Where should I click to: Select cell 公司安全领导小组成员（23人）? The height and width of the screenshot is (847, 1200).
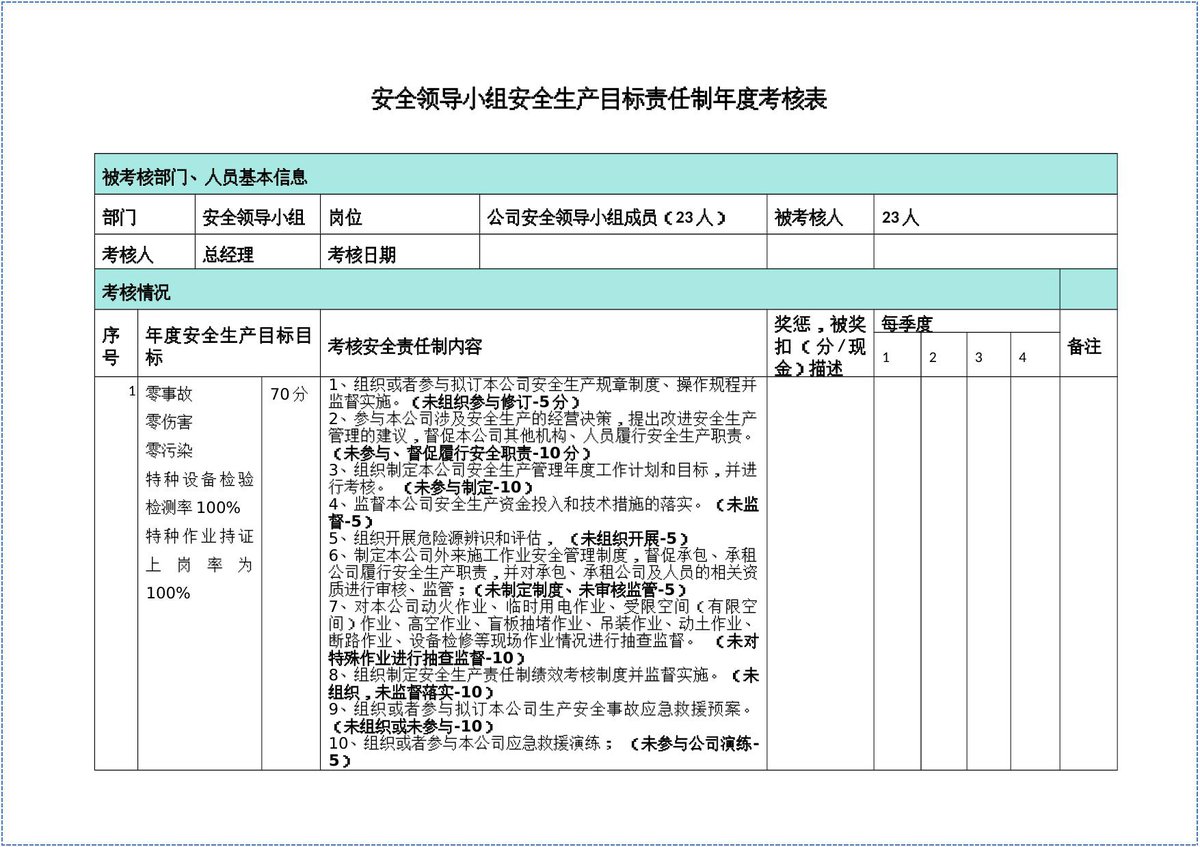click(x=623, y=215)
